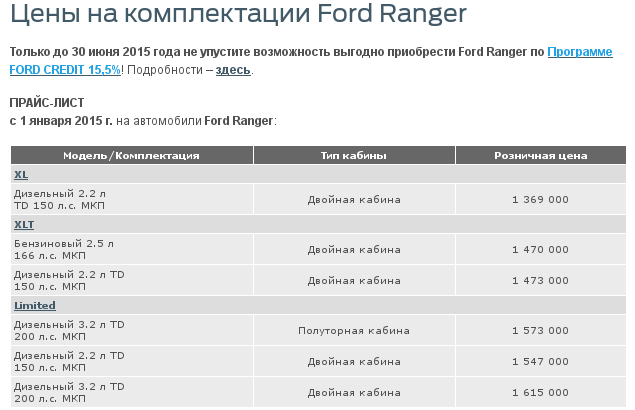Open the Limited trim link

[x=34, y=305]
